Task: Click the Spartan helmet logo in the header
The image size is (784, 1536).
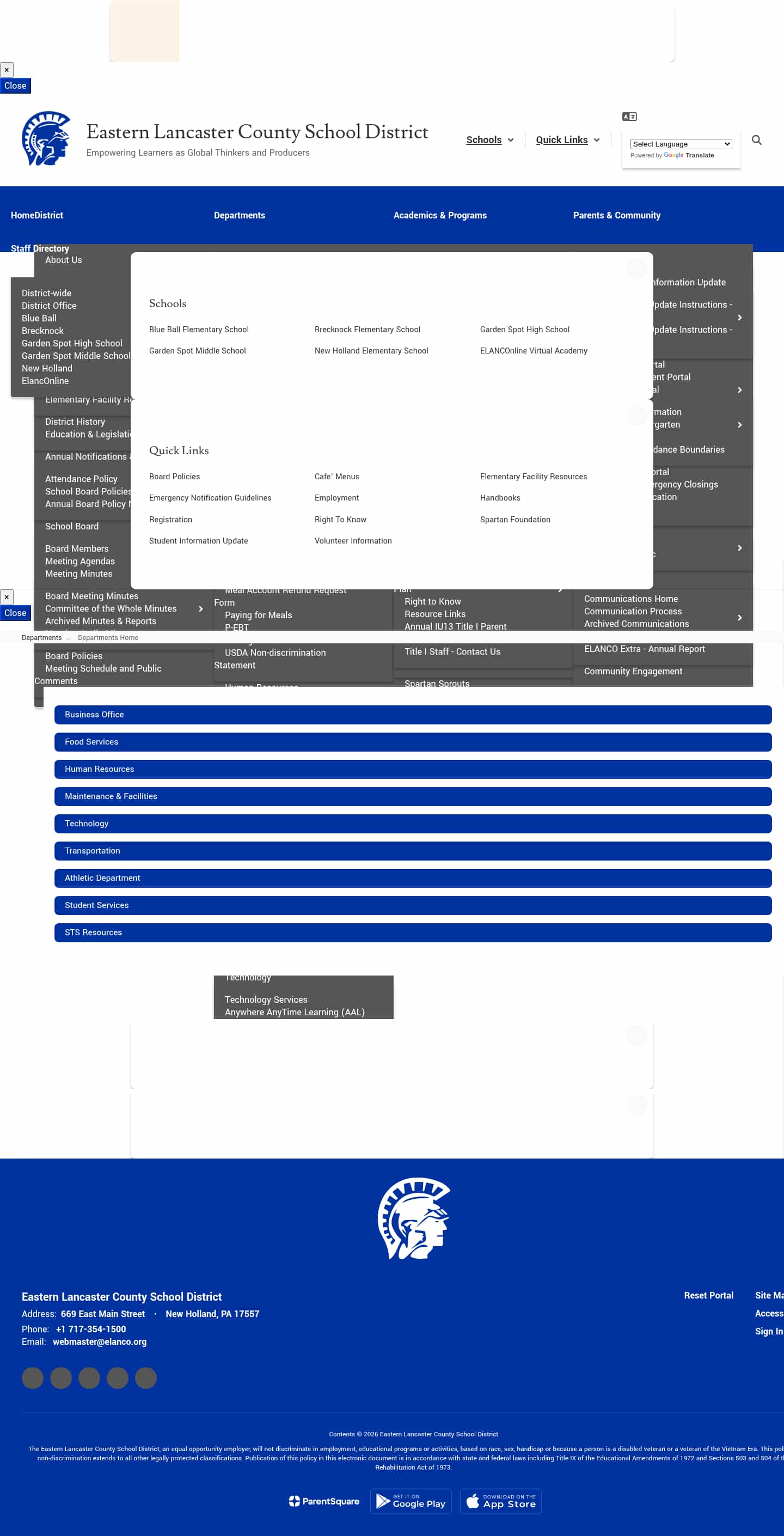Action: (46, 138)
